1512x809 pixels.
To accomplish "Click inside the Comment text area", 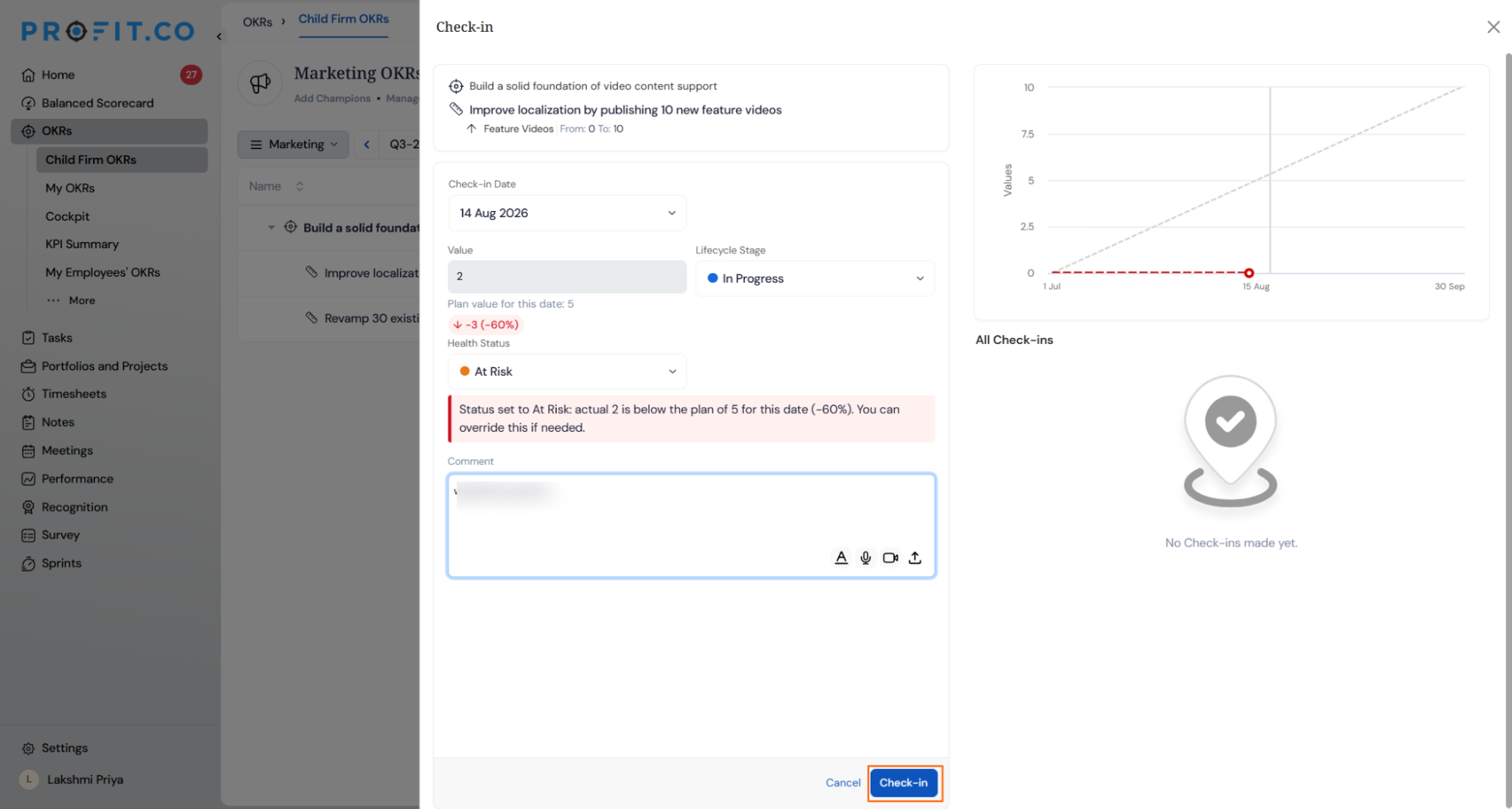I will pyautogui.click(x=691, y=525).
